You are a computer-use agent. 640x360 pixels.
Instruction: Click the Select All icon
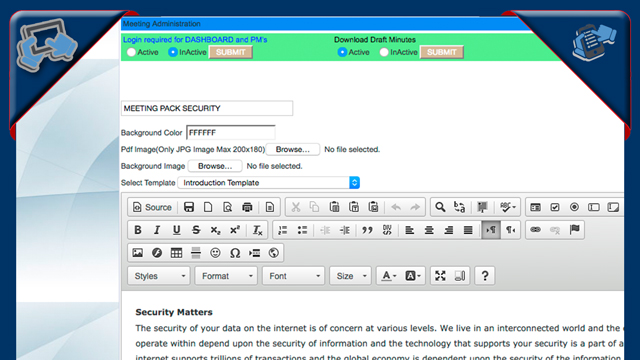tap(482, 207)
